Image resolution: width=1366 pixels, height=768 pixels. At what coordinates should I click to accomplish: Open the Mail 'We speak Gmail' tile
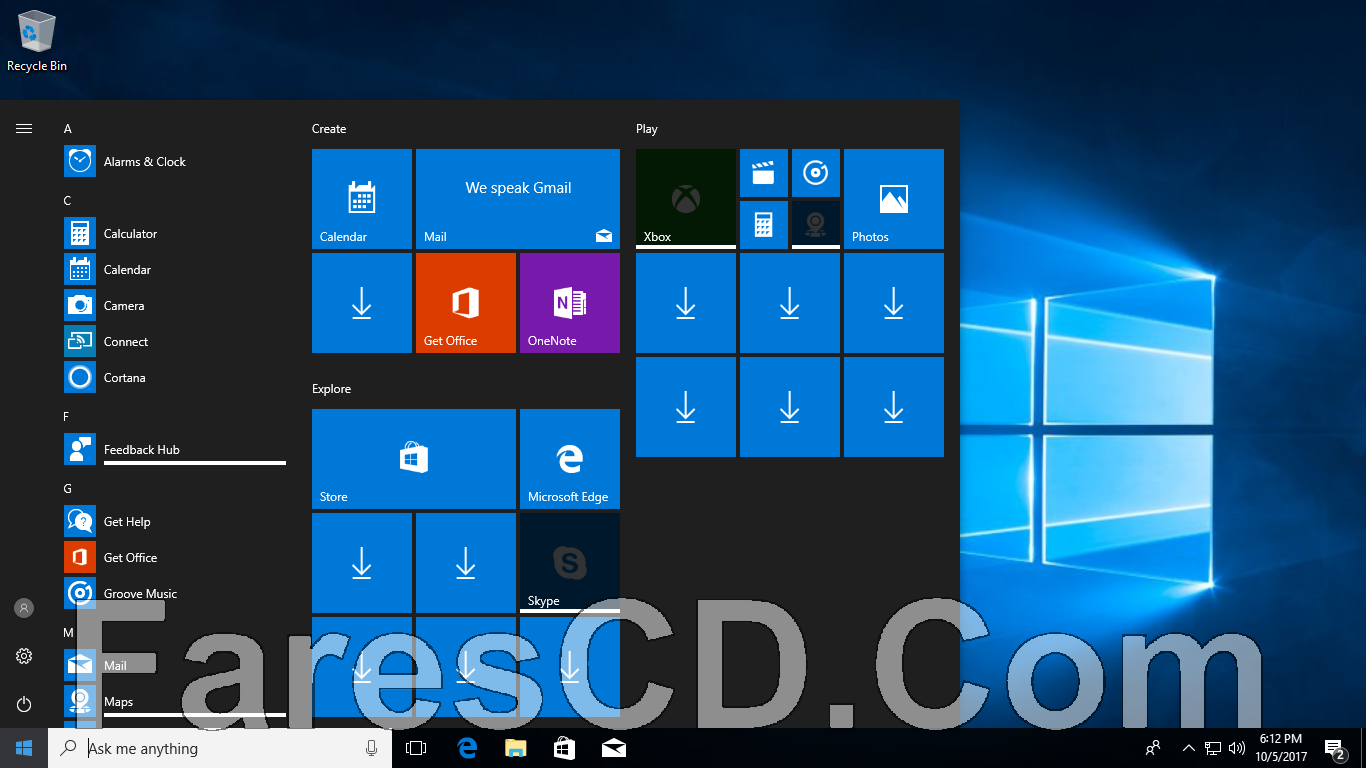coord(518,199)
